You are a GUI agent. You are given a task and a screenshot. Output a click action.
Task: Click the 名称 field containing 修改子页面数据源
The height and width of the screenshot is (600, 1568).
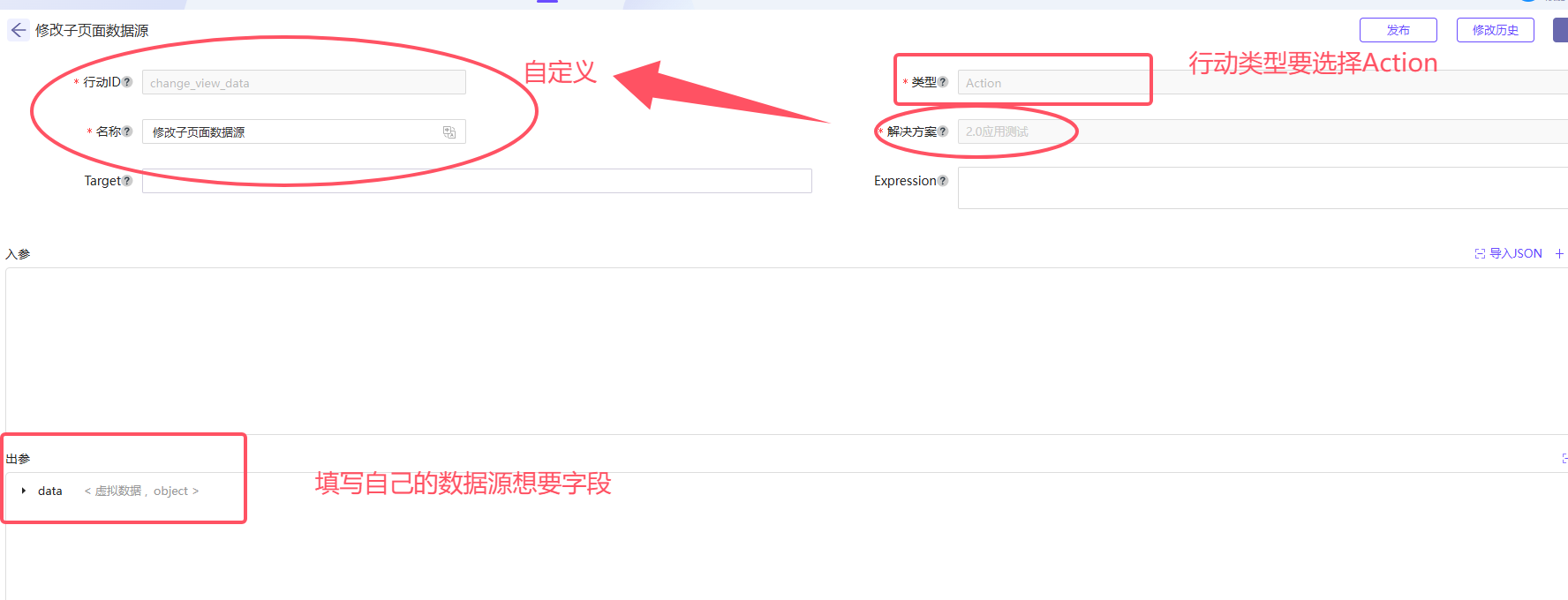pos(304,131)
